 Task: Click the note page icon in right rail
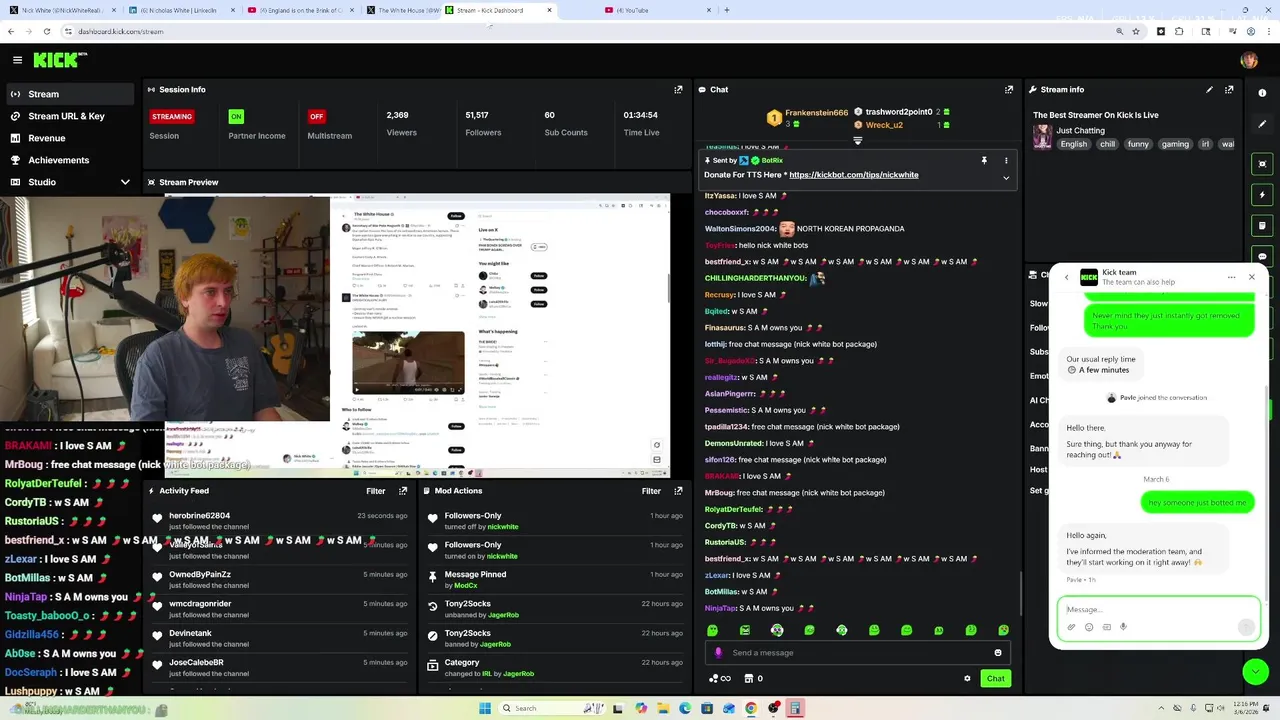pyautogui.click(x=1262, y=226)
